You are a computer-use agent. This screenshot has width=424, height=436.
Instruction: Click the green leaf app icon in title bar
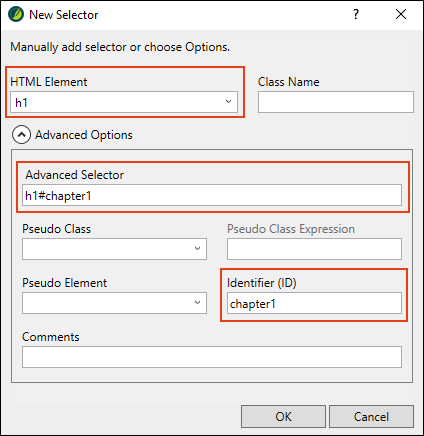tap(16, 15)
